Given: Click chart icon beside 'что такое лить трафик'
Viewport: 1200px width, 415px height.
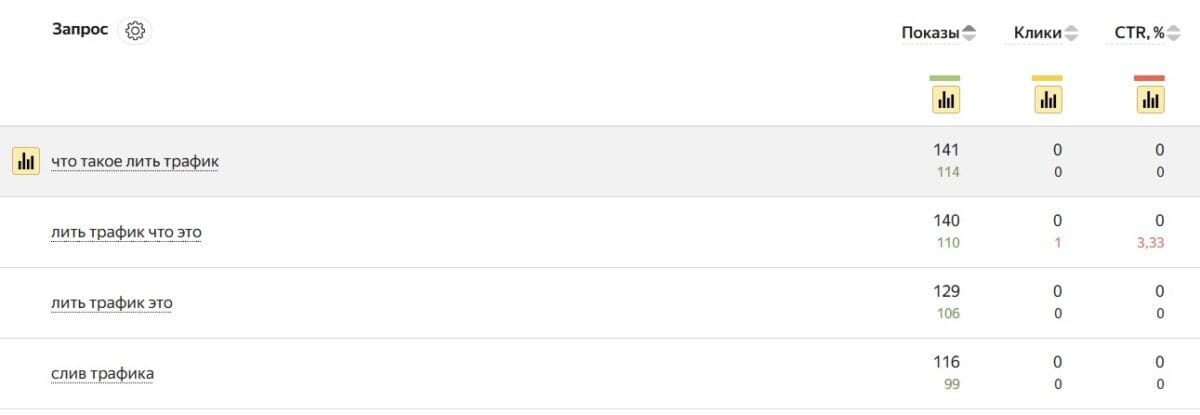Looking at the screenshot, I should coord(26,160).
